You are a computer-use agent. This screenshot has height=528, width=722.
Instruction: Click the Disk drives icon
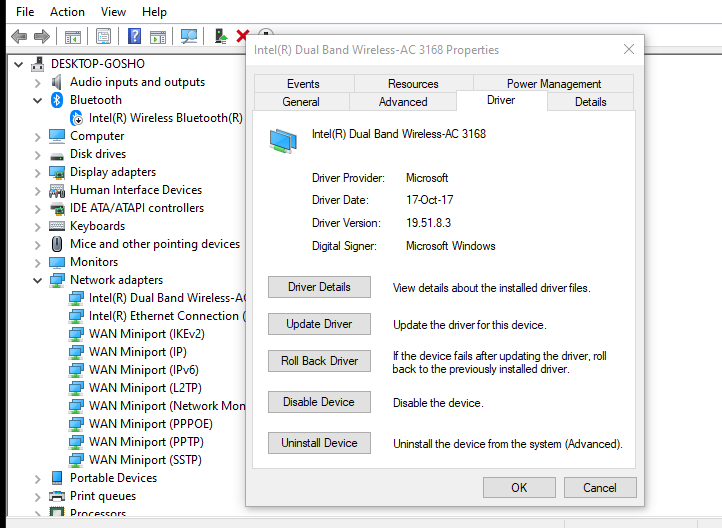(57, 155)
